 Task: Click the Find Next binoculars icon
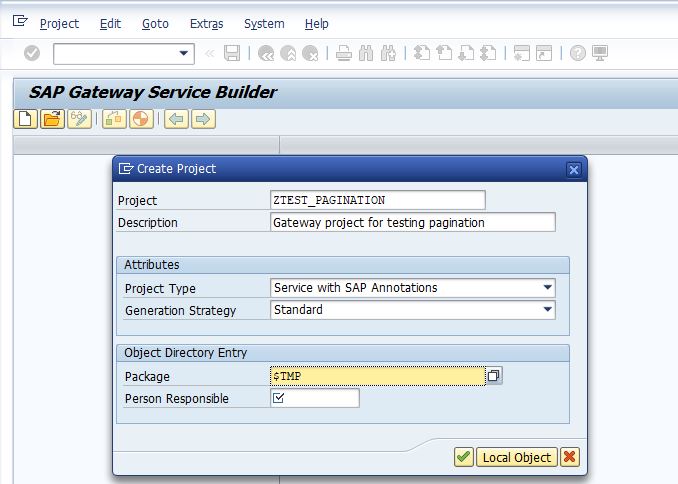388,53
